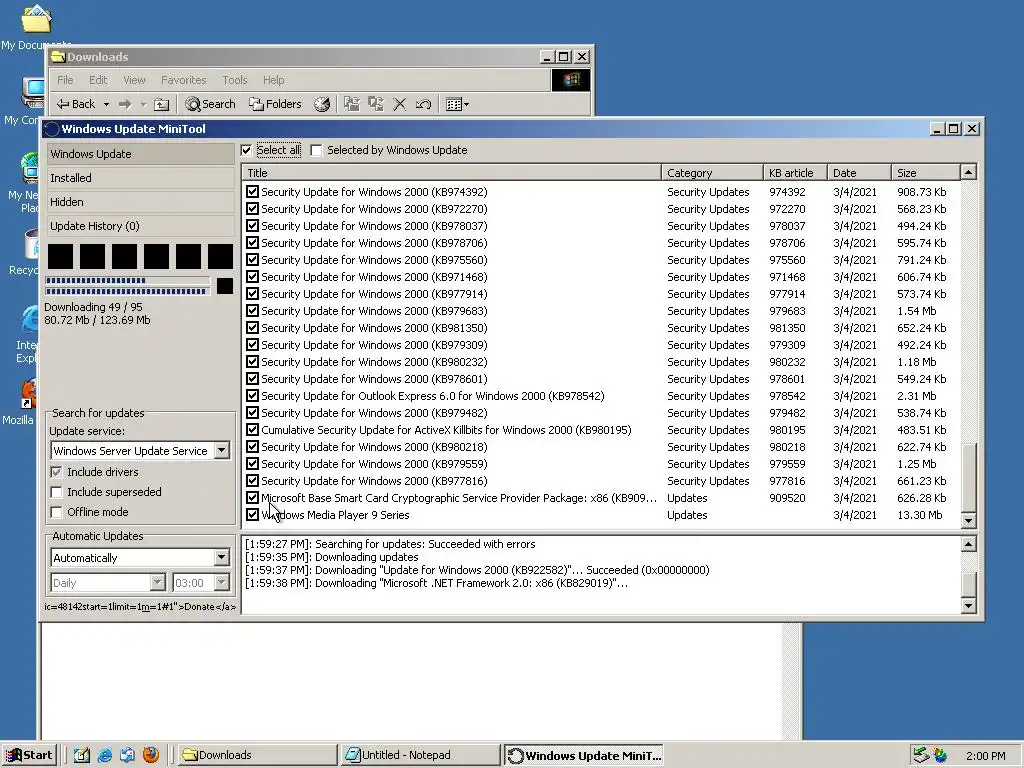The width and height of the screenshot is (1024, 768).
Task: Toggle the Folders pane in the Downloads window
Action: pos(276,104)
